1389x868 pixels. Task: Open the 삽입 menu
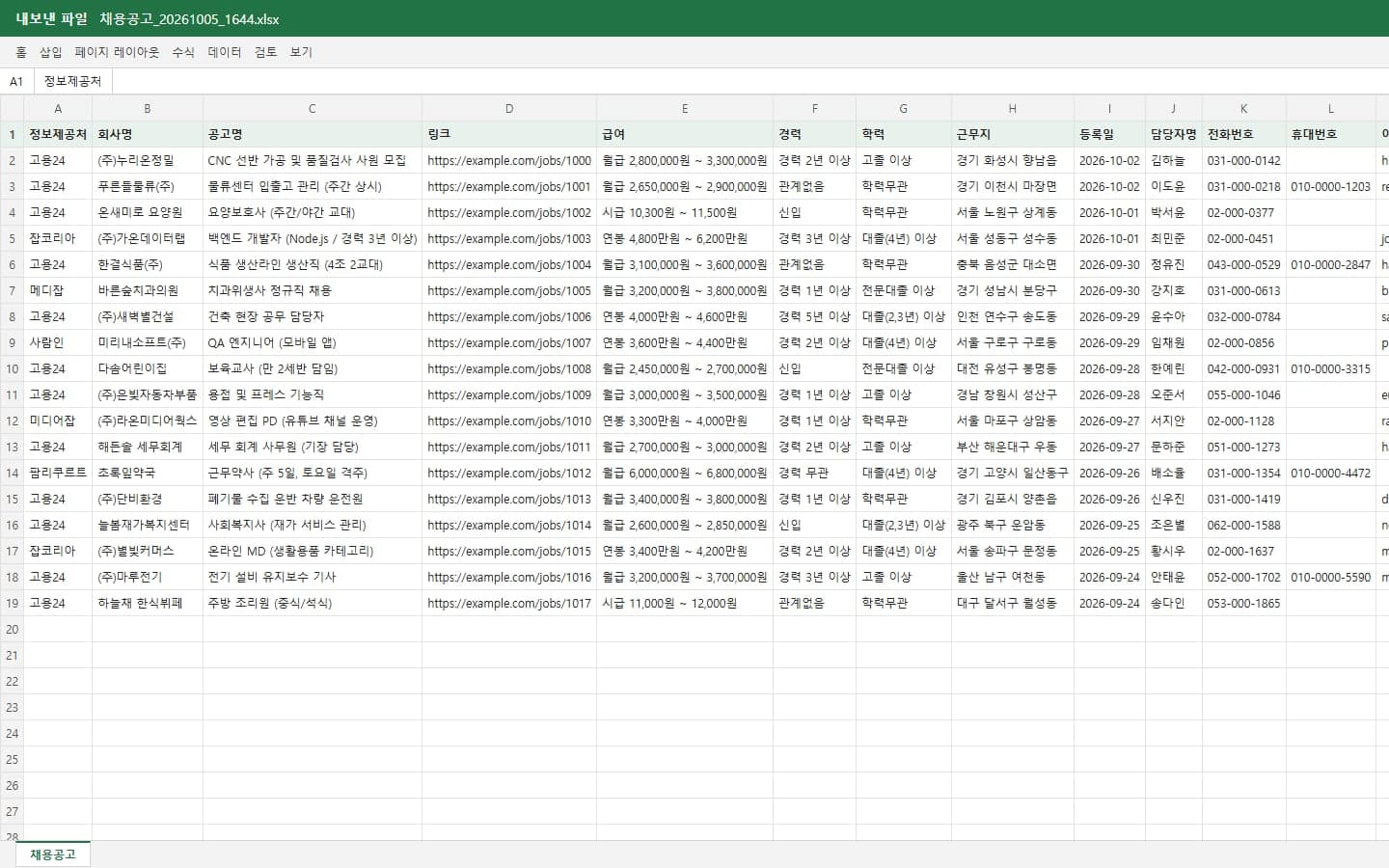coord(50,52)
